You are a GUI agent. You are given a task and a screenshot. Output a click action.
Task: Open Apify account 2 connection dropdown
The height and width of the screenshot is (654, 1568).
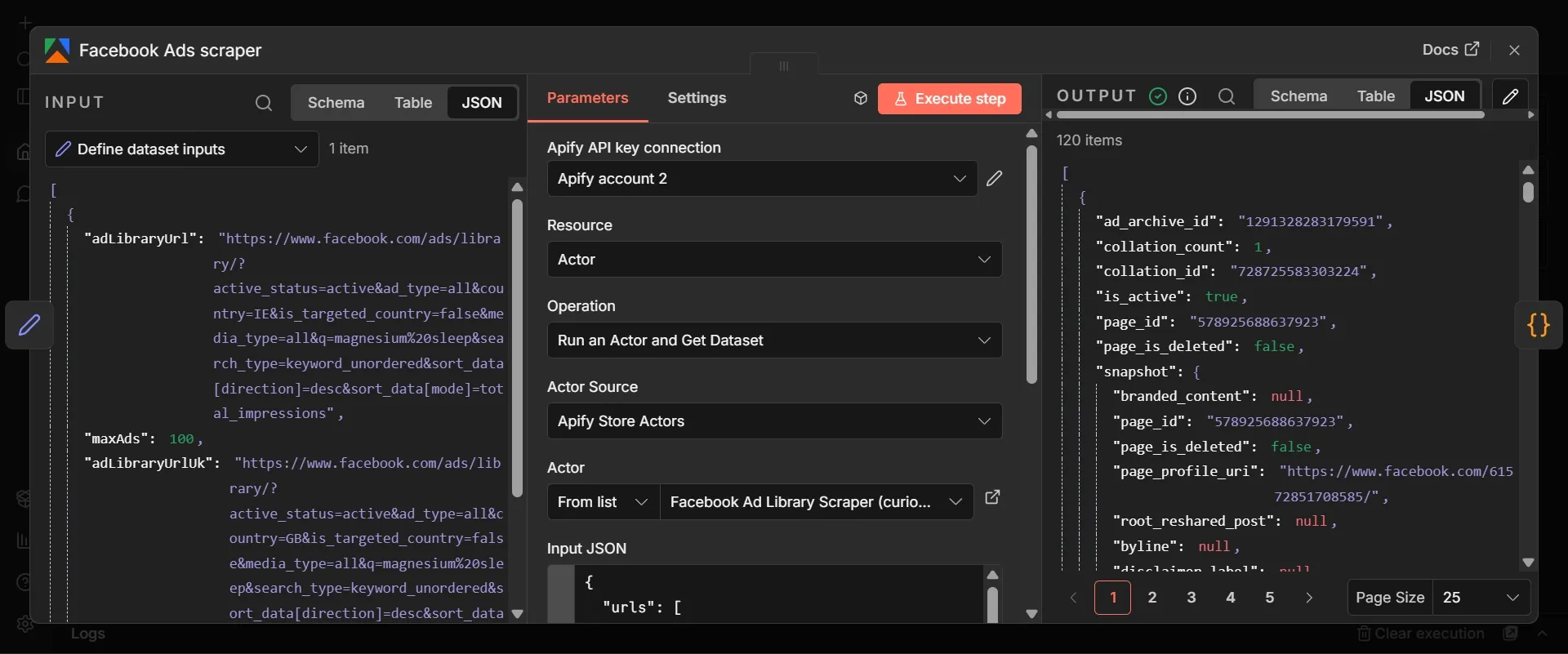point(762,179)
